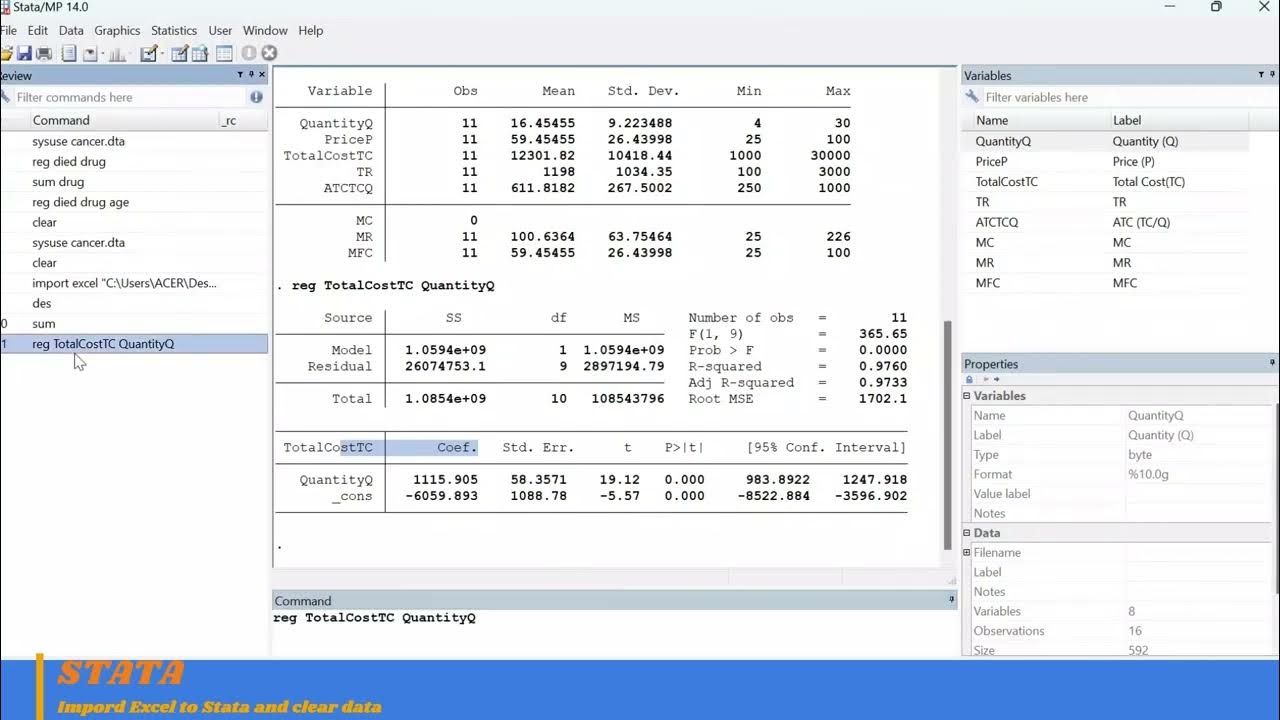Open the Window menu
This screenshot has height=720, width=1280.
(x=265, y=31)
